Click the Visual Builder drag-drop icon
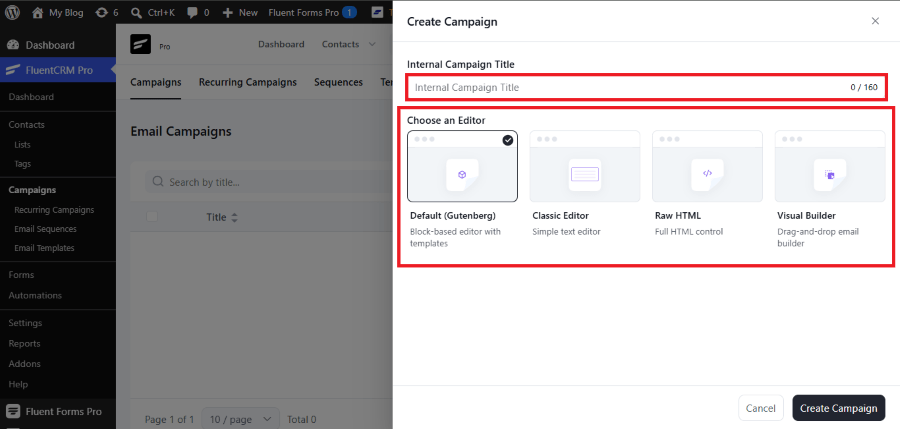The width and height of the screenshot is (900, 429). [830, 175]
